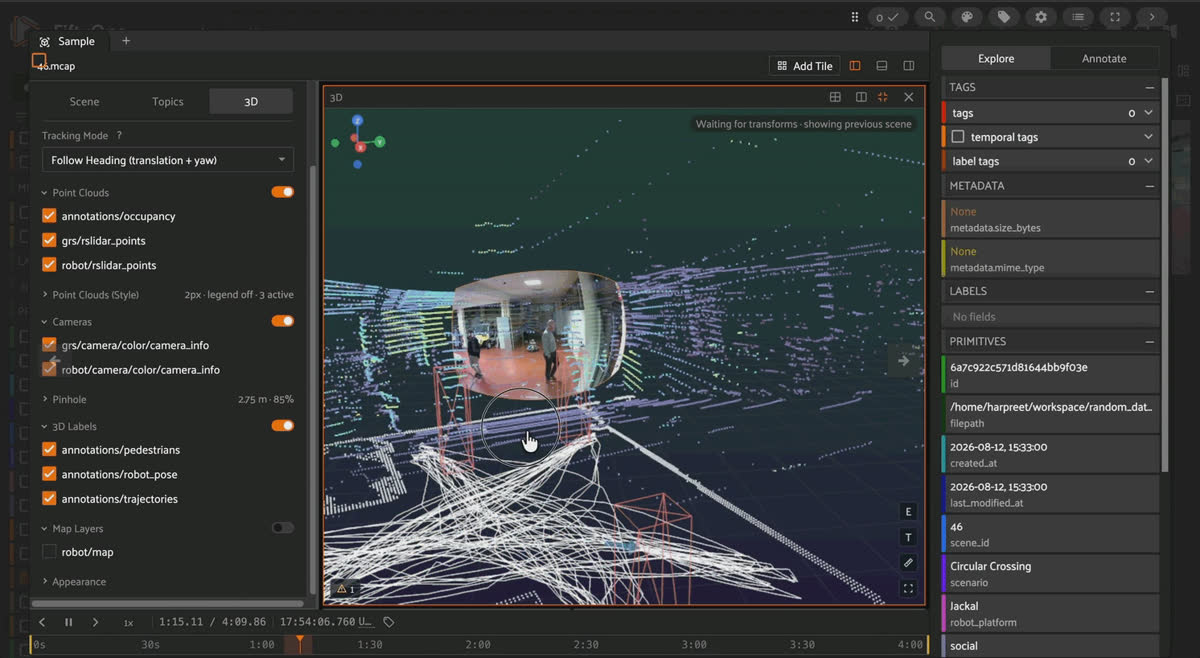Click the split columns icon in 3D tile header
Viewport: 1200px width, 658px height.
pyautogui.click(x=861, y=97)
